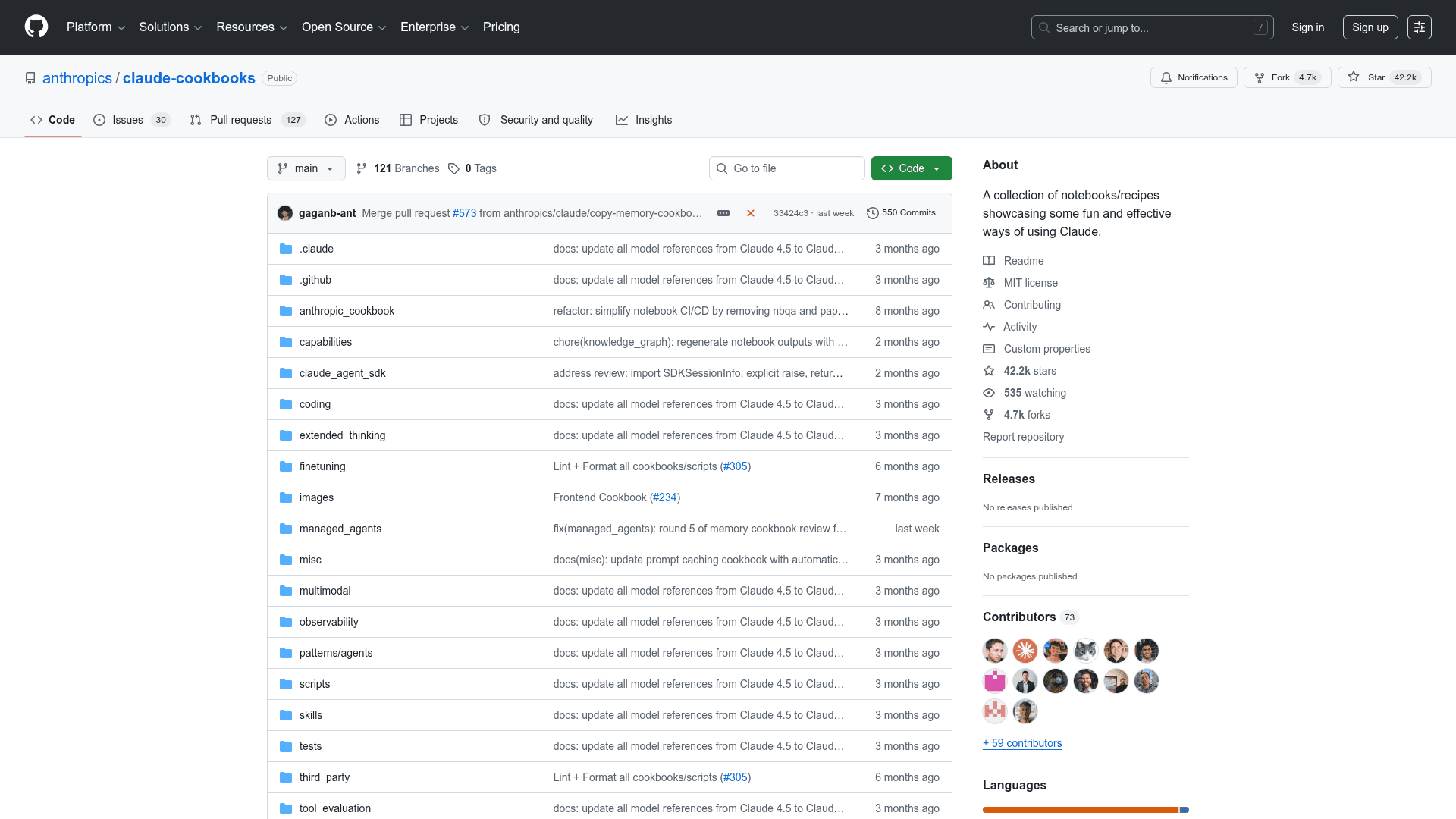Screen dimensions: 1456x819
Task: Open issue #305 link in finetuning row
Action: point(736,466)
